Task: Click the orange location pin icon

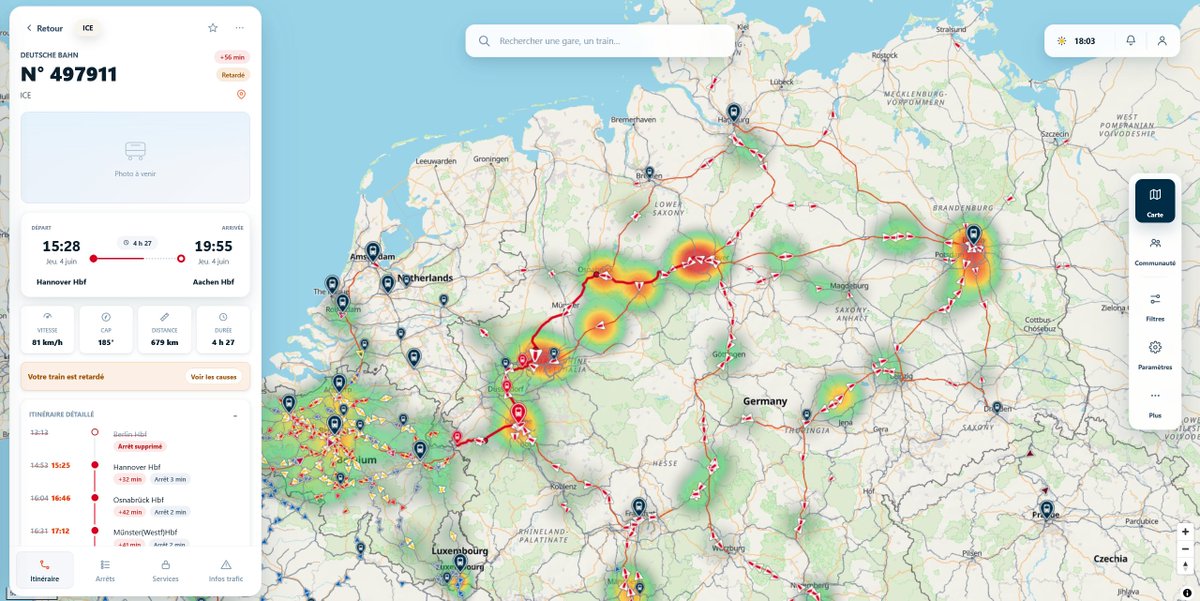Action: coord(241,95)
